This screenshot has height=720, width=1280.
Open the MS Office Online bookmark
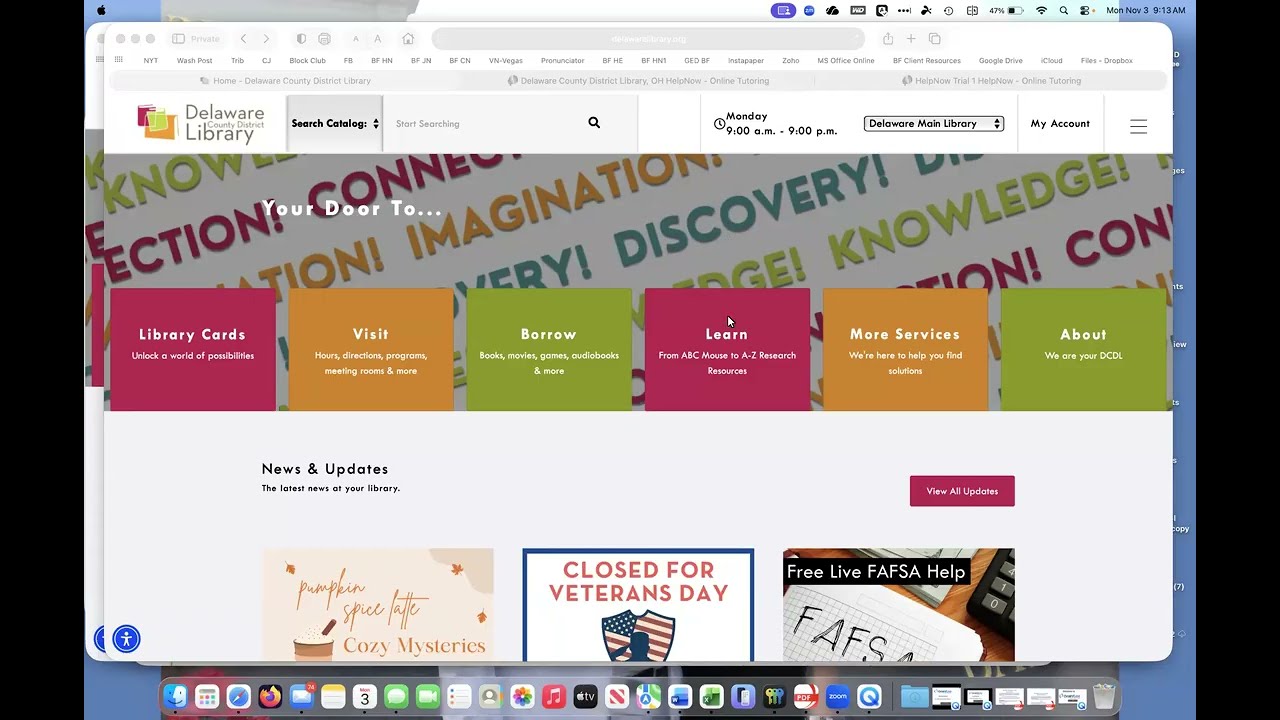[x=846, y=60]
